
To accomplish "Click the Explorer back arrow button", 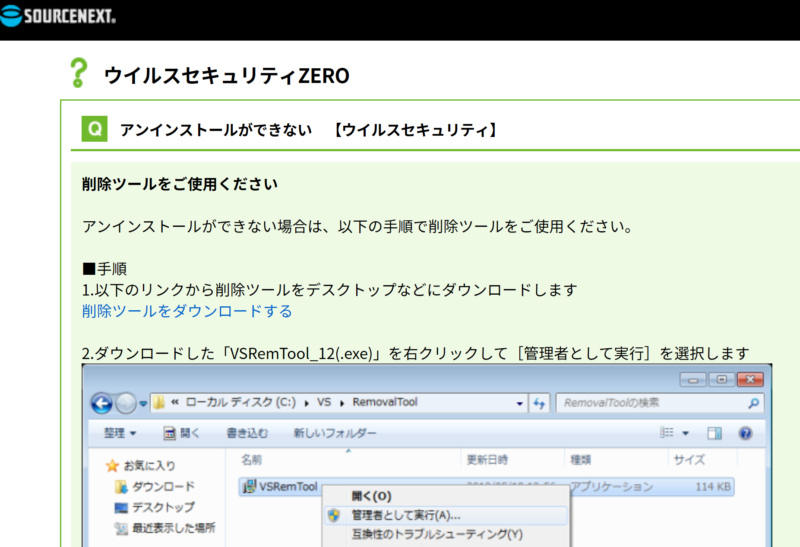I will (x=102, y=404).
